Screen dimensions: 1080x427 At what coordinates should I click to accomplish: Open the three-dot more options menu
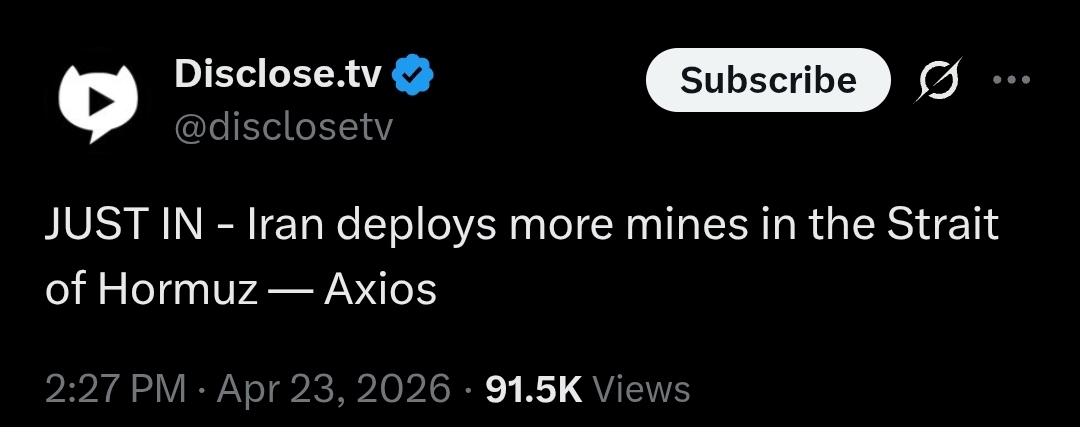1011,80
